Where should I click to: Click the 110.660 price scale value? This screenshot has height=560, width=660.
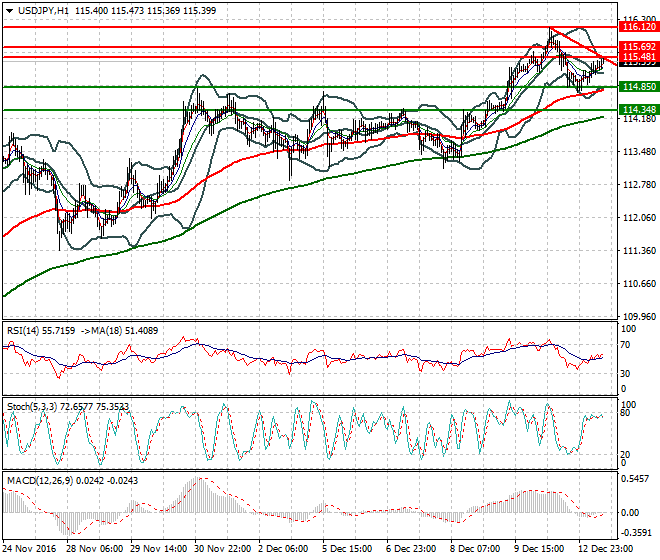tap(639, 284)
